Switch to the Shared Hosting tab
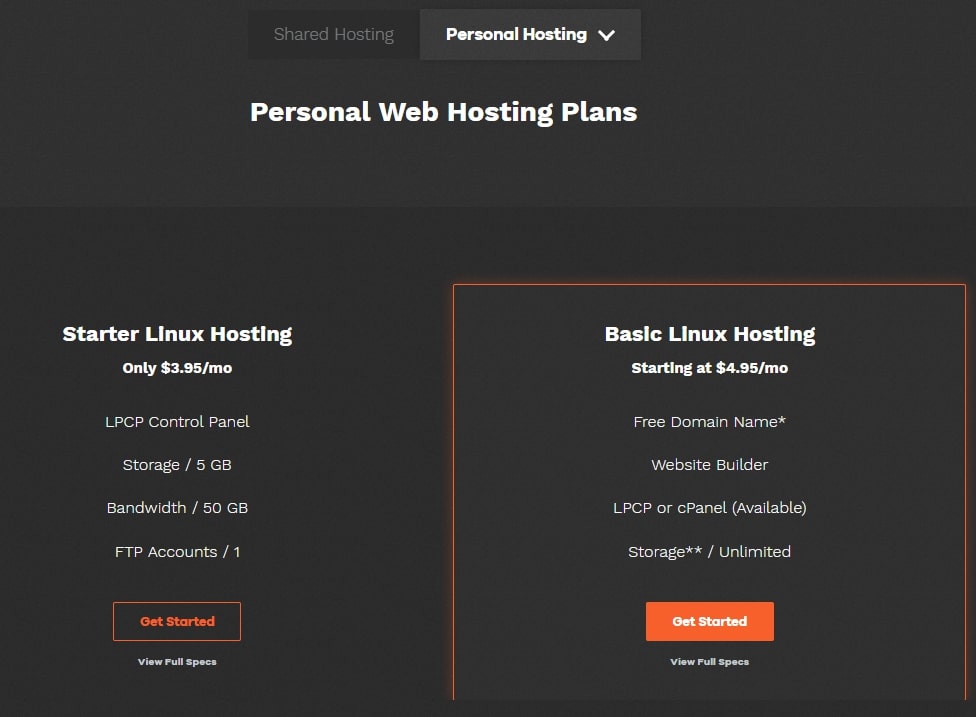The image size is (976, 717). click(x=334, y=34)
